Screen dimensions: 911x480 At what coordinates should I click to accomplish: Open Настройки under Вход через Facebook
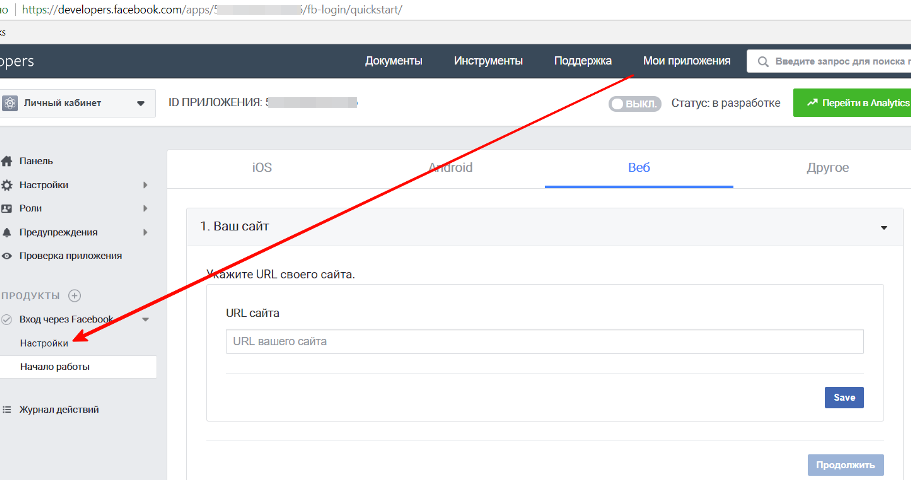click(44, 343)
